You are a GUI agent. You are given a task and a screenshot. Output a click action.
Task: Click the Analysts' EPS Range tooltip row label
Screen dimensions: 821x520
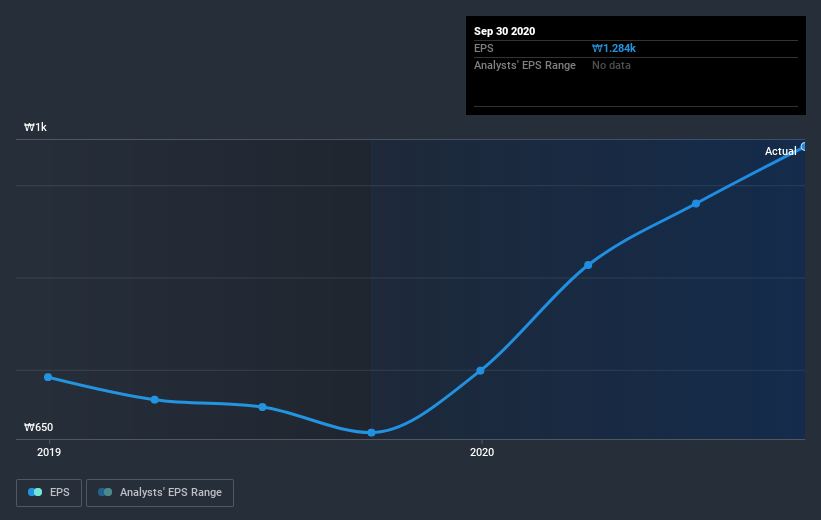[x=525, y=65]
